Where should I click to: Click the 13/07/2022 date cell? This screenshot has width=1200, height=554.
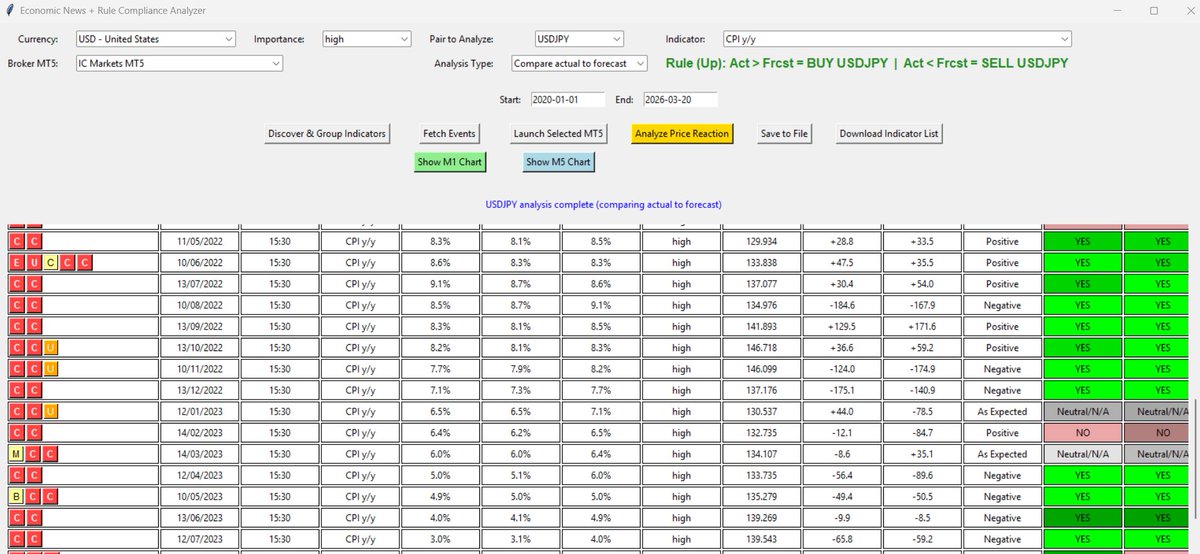[x=200, y=284]
